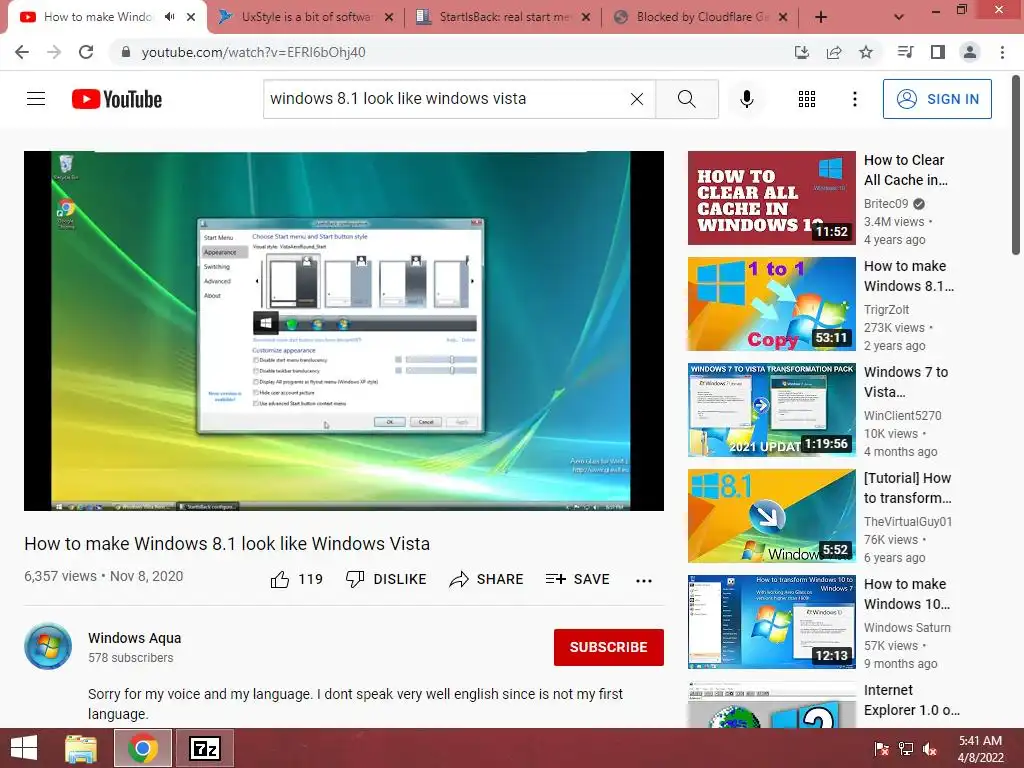The height and width of the screenshot is (768, 1024).
Task: Open YouTube settings three-dot menu
Action: click(854, 99)
